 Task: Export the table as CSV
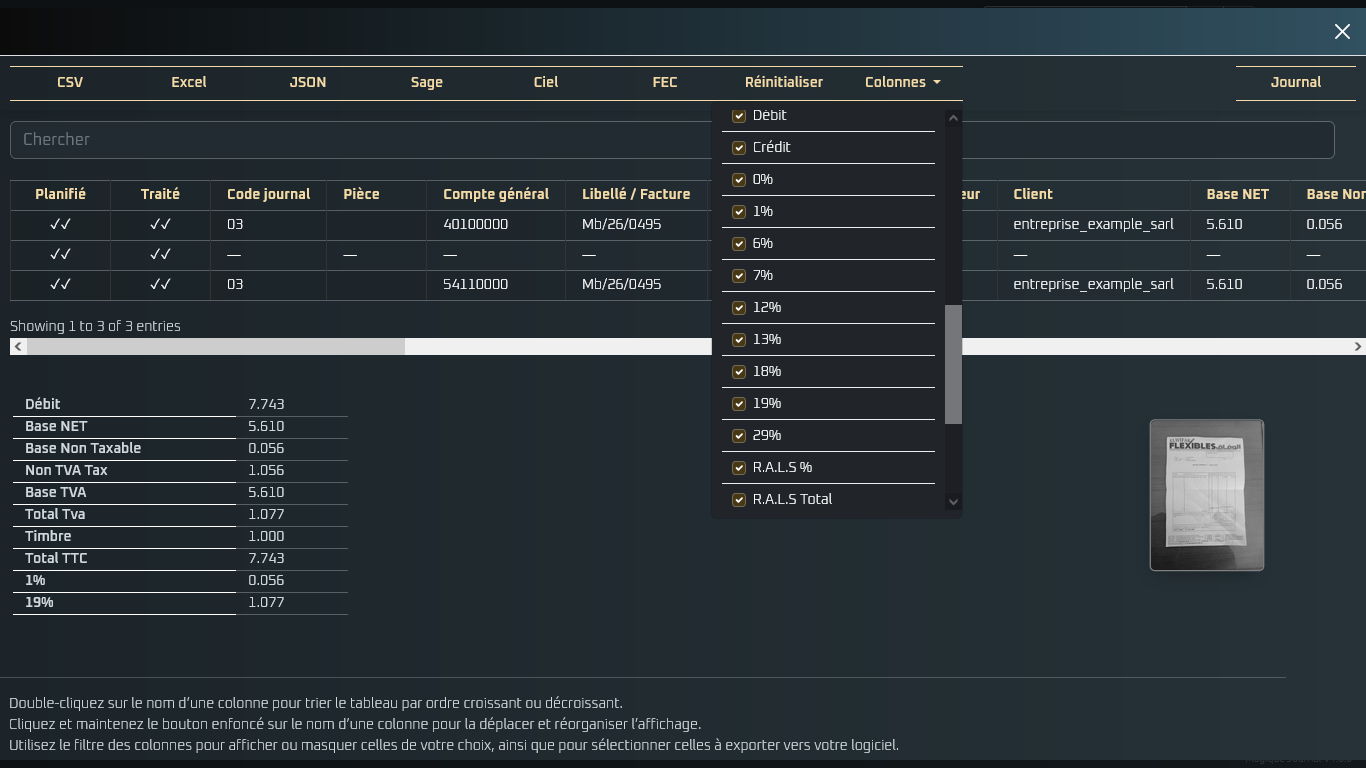pos(70,83)
